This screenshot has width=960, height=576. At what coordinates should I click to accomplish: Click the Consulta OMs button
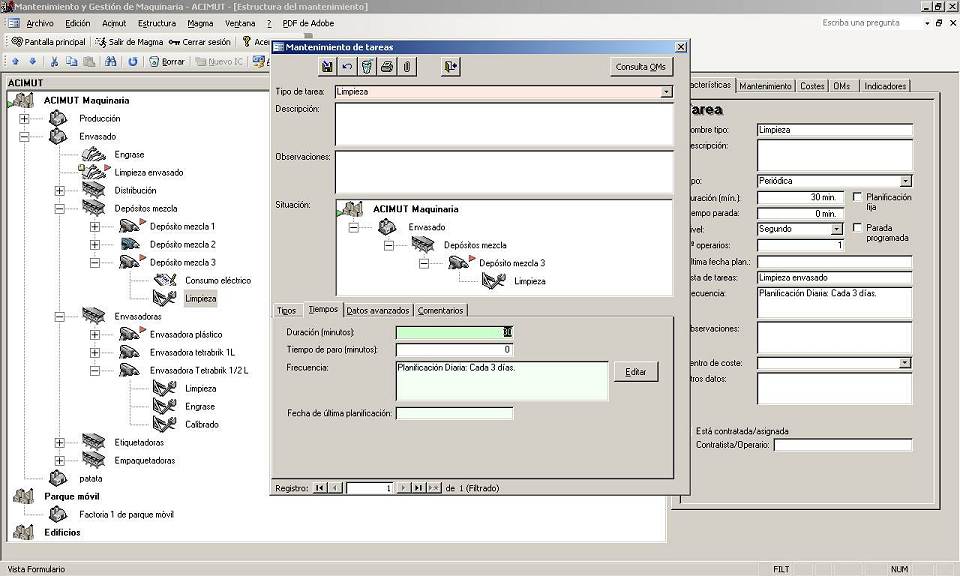point(640,67)
